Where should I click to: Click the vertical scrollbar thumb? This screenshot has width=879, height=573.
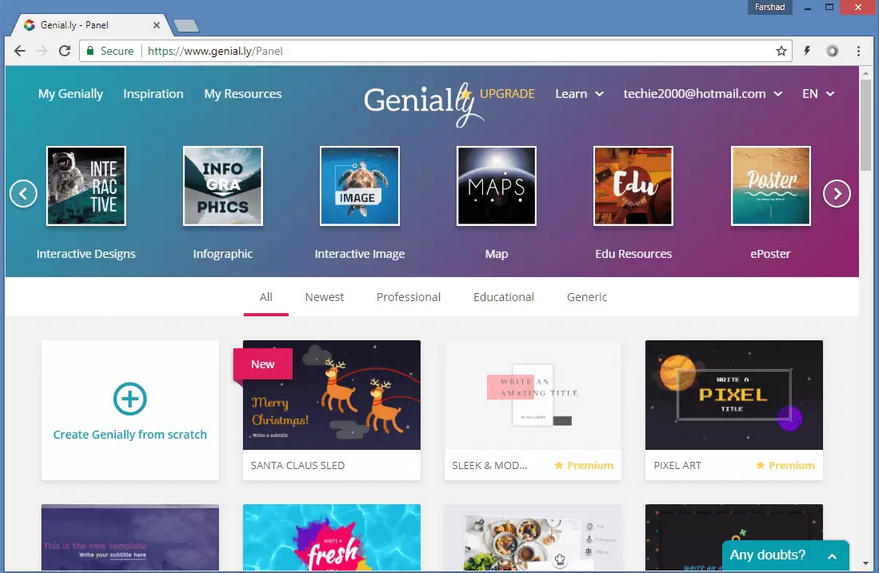[x=866, y=126]
